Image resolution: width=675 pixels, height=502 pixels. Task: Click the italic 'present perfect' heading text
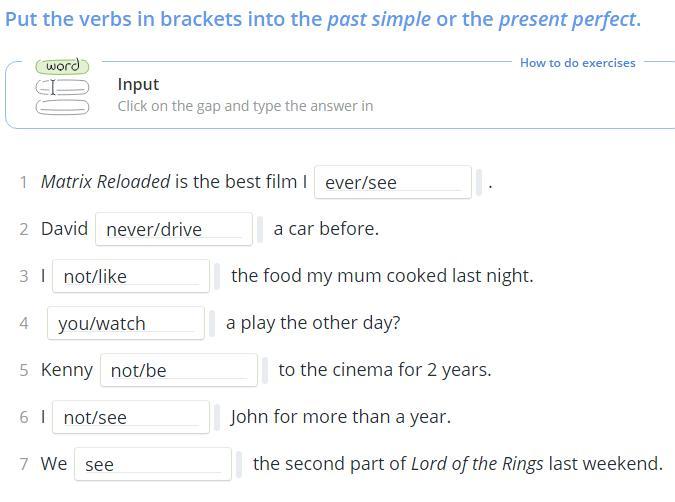(568, 19)
